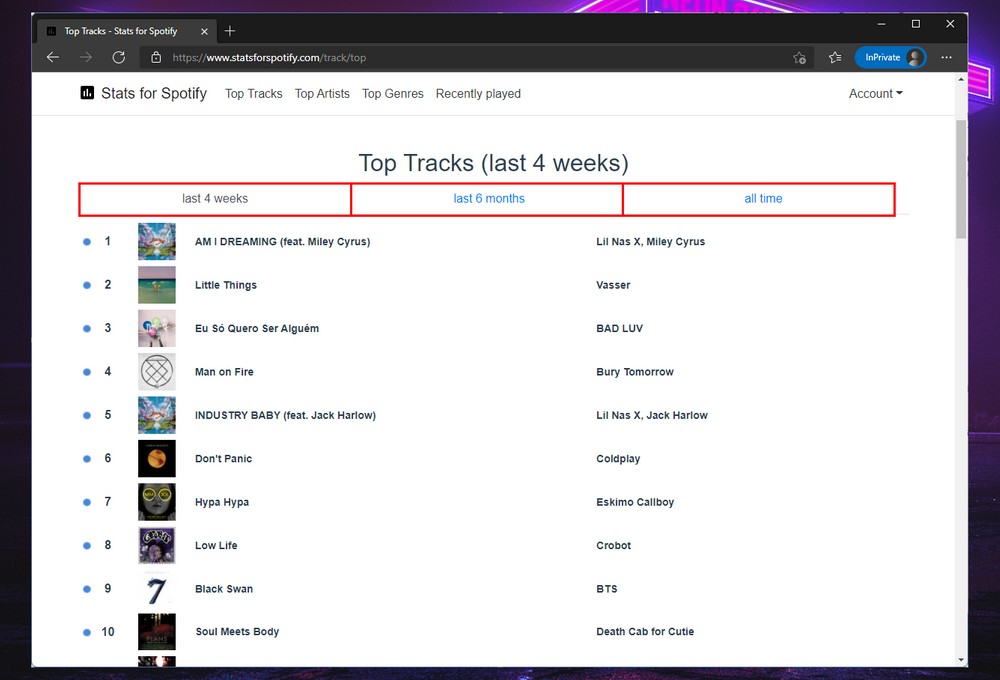Viewport: 1000px width, 680px height.
Task: Click album art for Black Swan
Action: [x=157, y=588]
